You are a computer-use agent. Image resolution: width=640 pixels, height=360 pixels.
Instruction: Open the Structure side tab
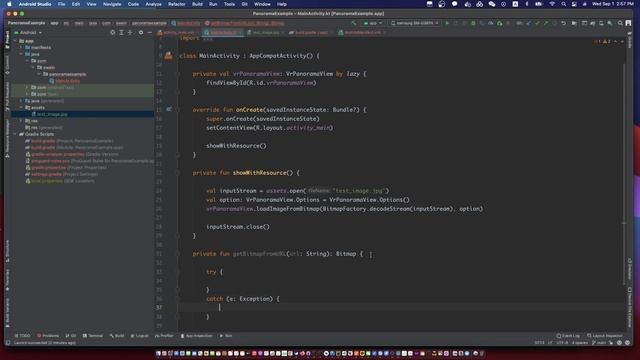click(x=7, y=250)
